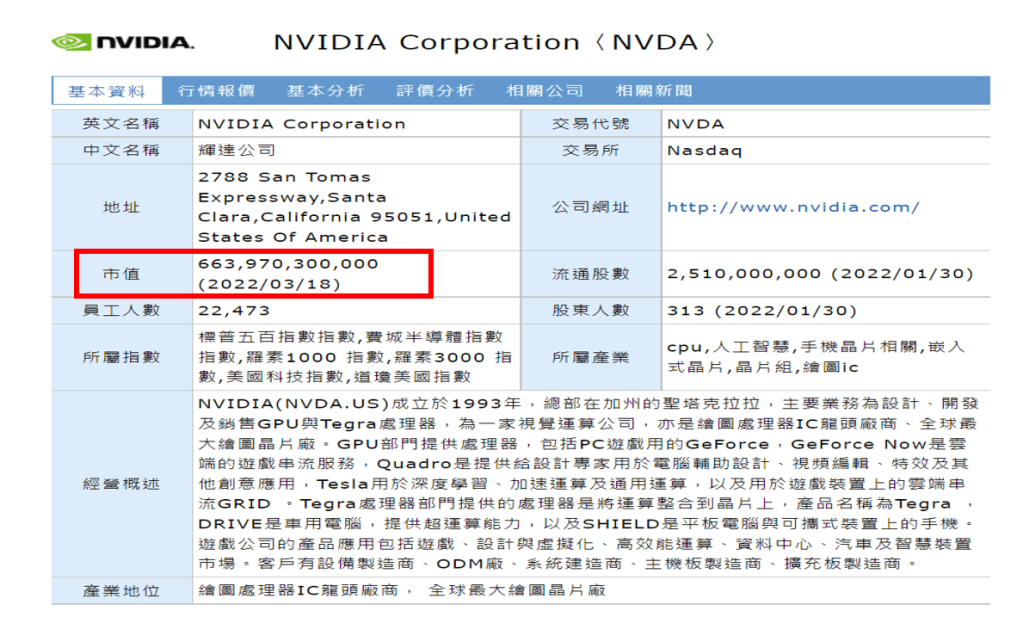Screen dimensions: 1023x617
Task: Open the http://www.nvidia.com/ link
Action: (x=793, y=207)
